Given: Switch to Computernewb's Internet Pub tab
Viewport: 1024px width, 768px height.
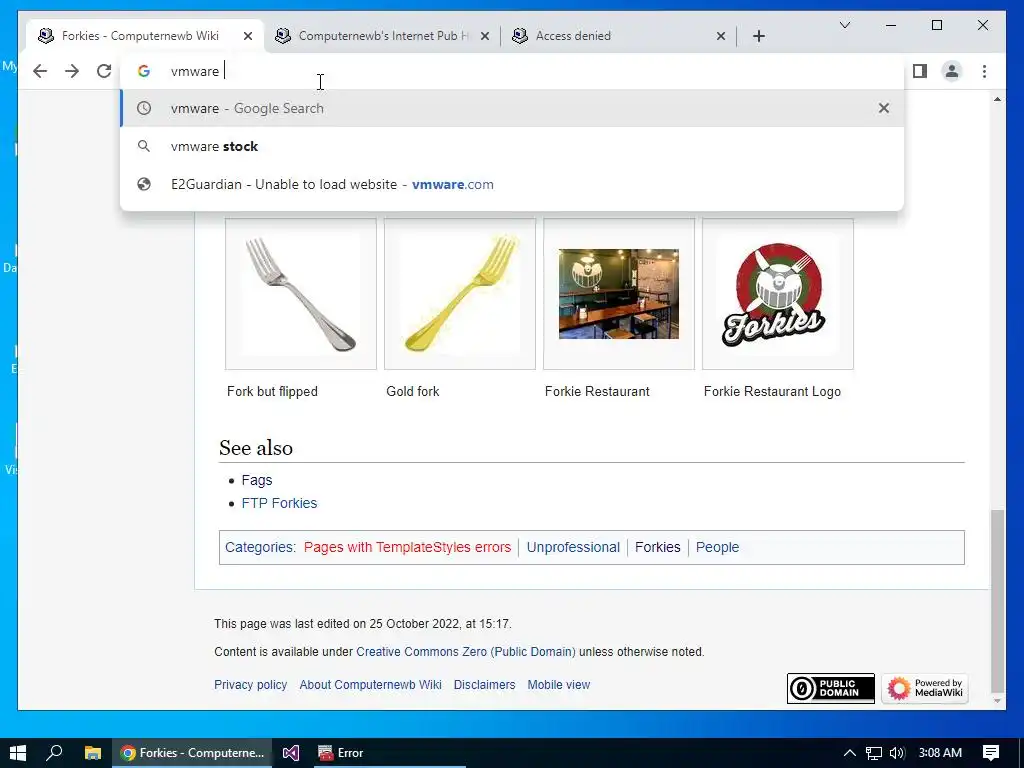Looking at the screenshot, I should (382, 36).
